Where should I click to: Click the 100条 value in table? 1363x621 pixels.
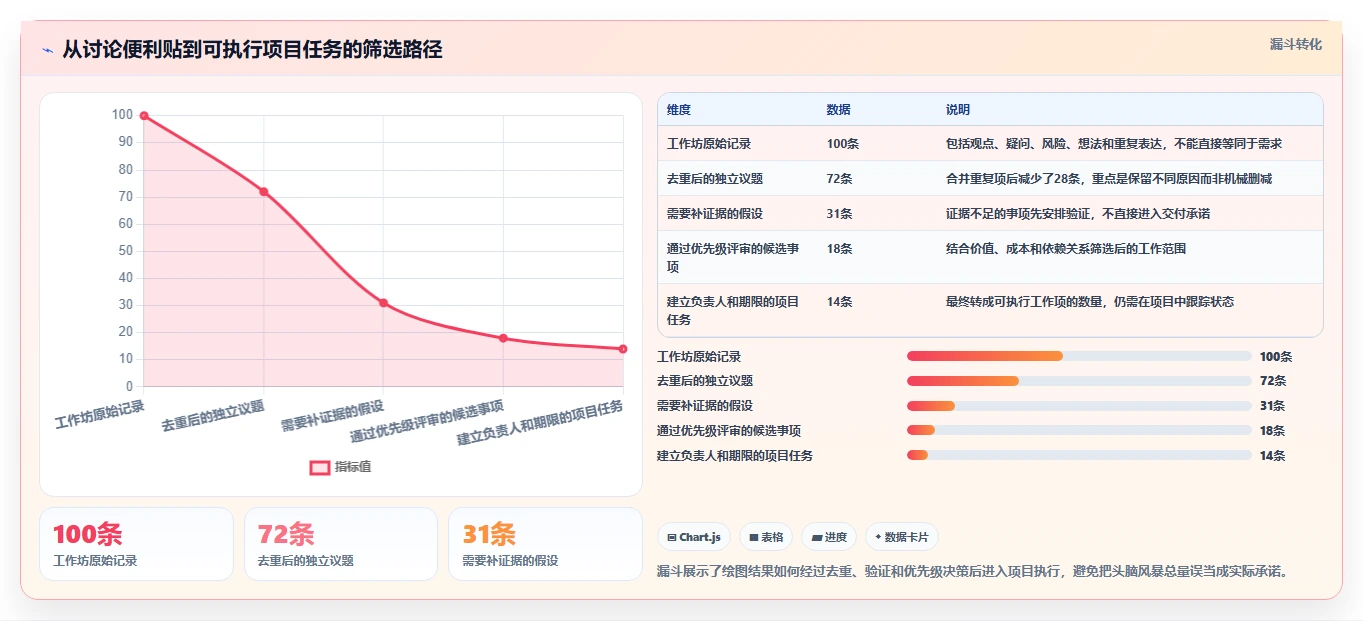point(843,144)
